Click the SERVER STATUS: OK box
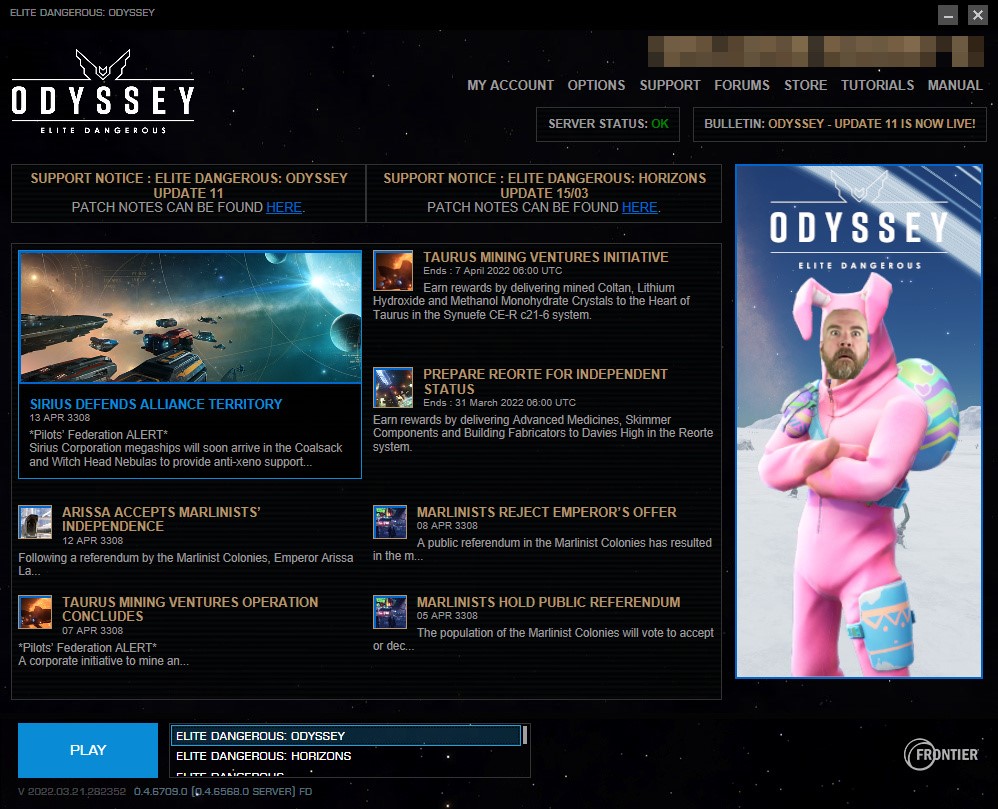Viewport: 998px width, 809px height. pyautogui.click(x=608, y=123)
